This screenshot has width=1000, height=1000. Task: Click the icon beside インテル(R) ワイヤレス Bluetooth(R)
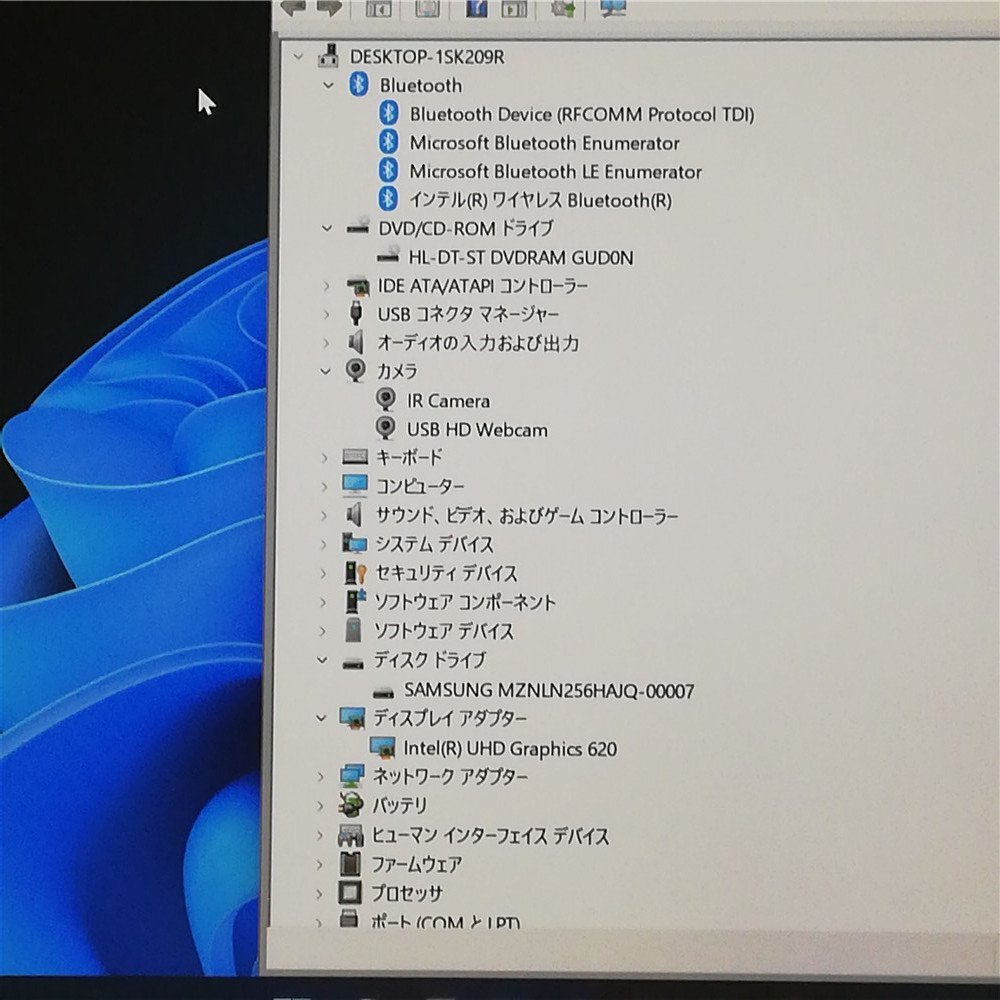[388, 199]
